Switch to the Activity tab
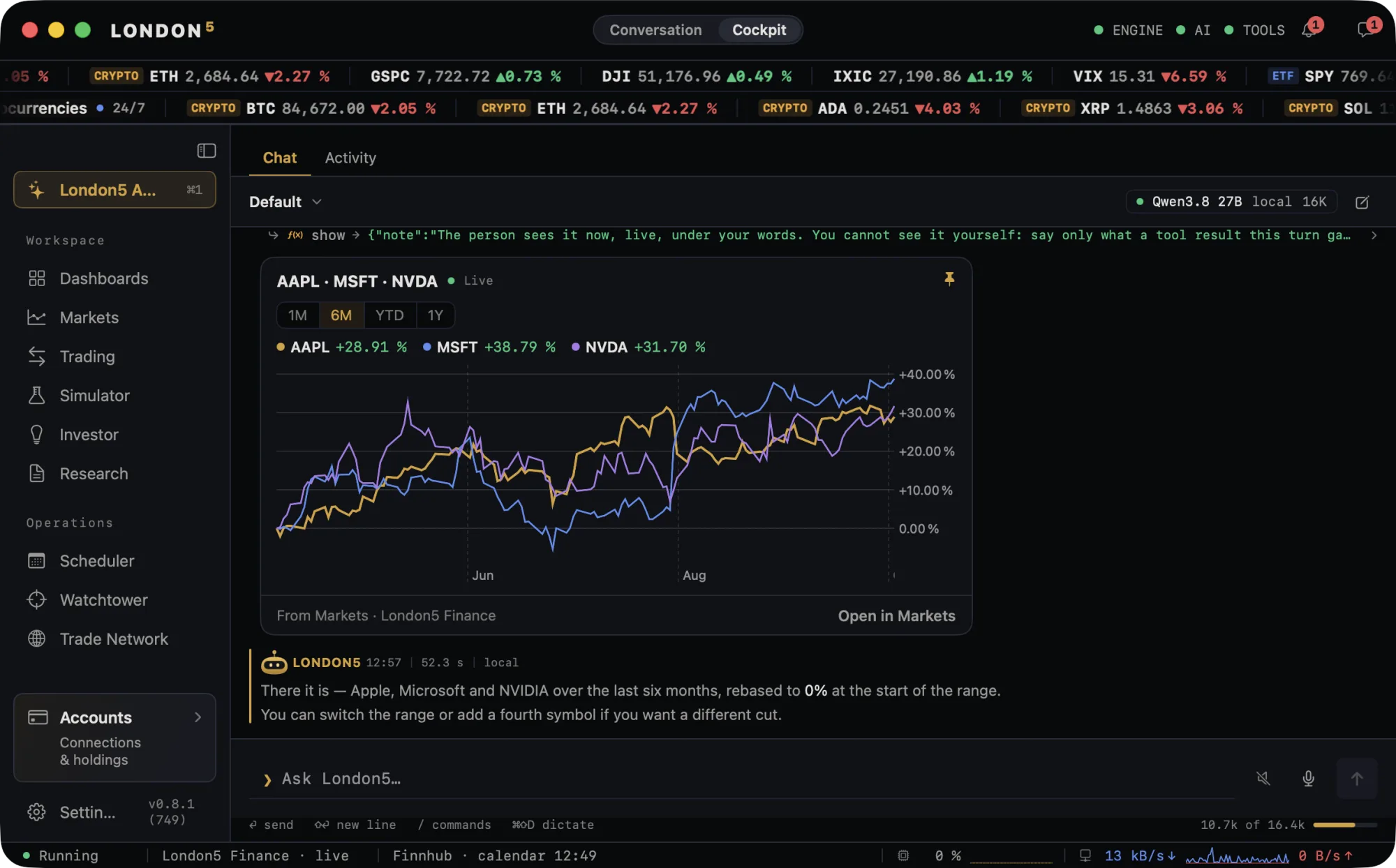 click(350, 158)
